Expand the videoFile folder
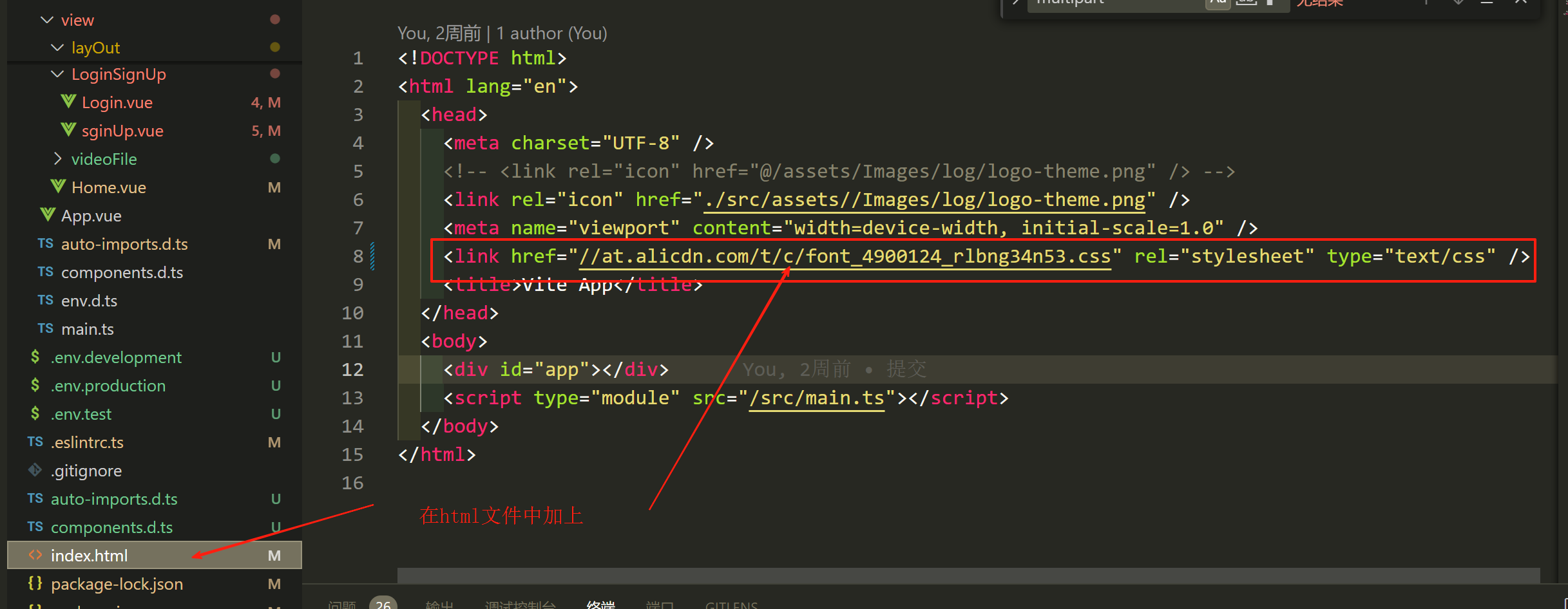The height and width of the screenshot is (609, 1568). pos(57,158)
